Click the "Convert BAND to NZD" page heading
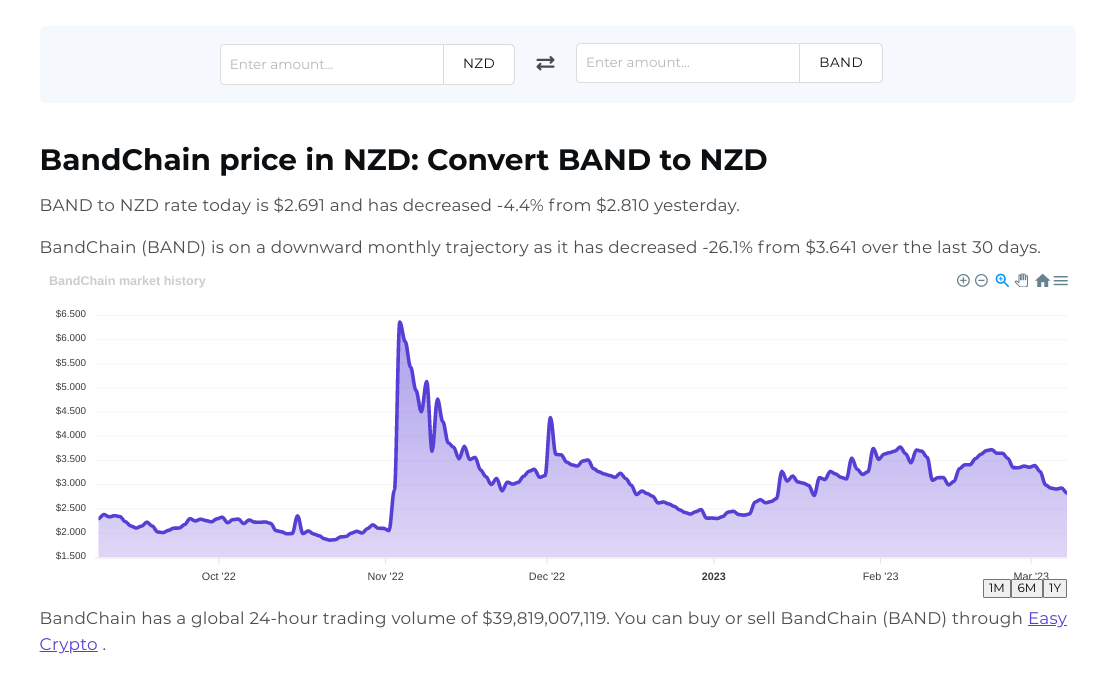Viewport: 1116px width, 681px height. click(403, 159)
